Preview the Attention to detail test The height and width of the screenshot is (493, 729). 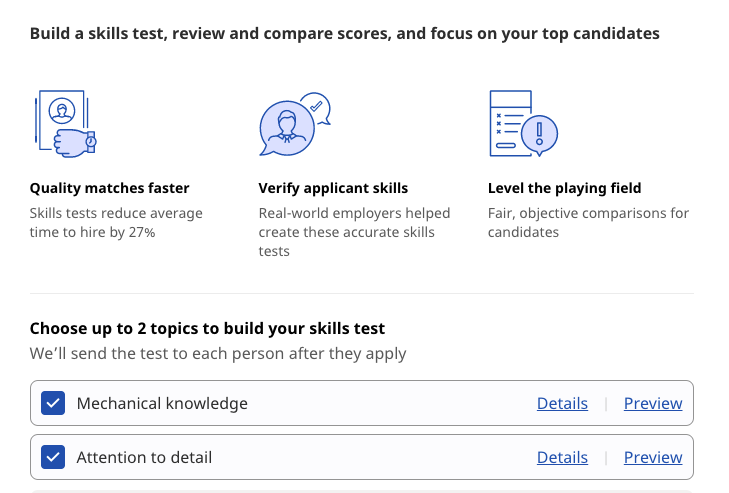pos(653,457)
